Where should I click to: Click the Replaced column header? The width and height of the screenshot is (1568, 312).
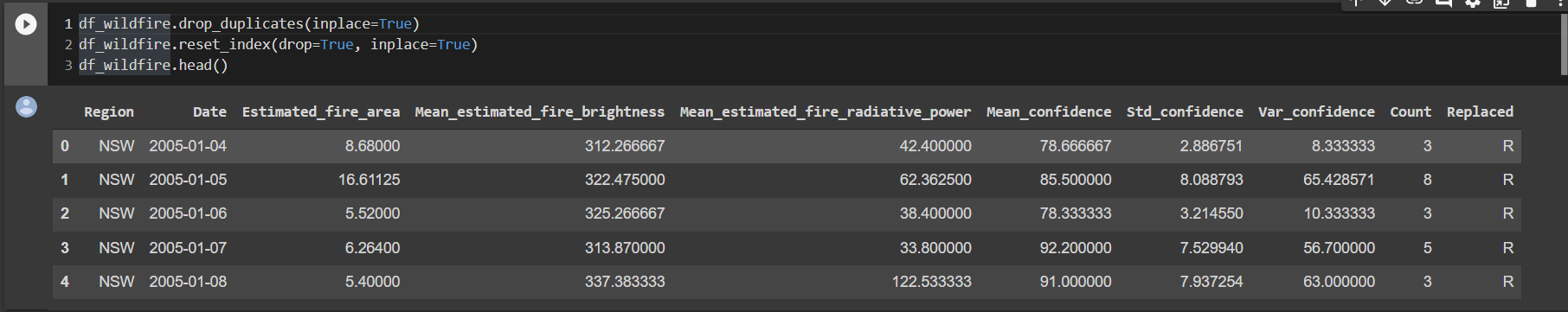point(1480,111)
